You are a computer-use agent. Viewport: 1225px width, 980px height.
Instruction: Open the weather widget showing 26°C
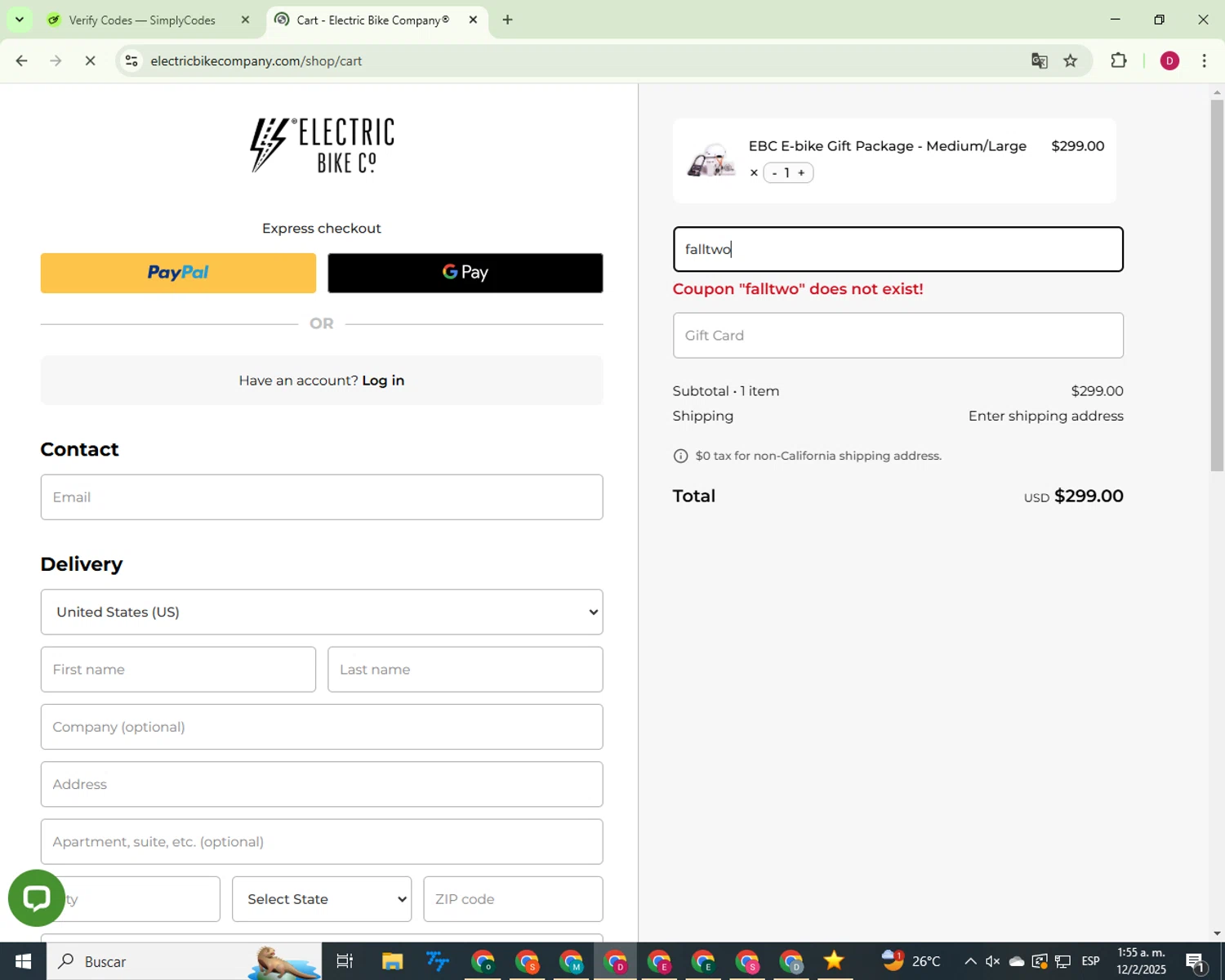click(911, 961)
